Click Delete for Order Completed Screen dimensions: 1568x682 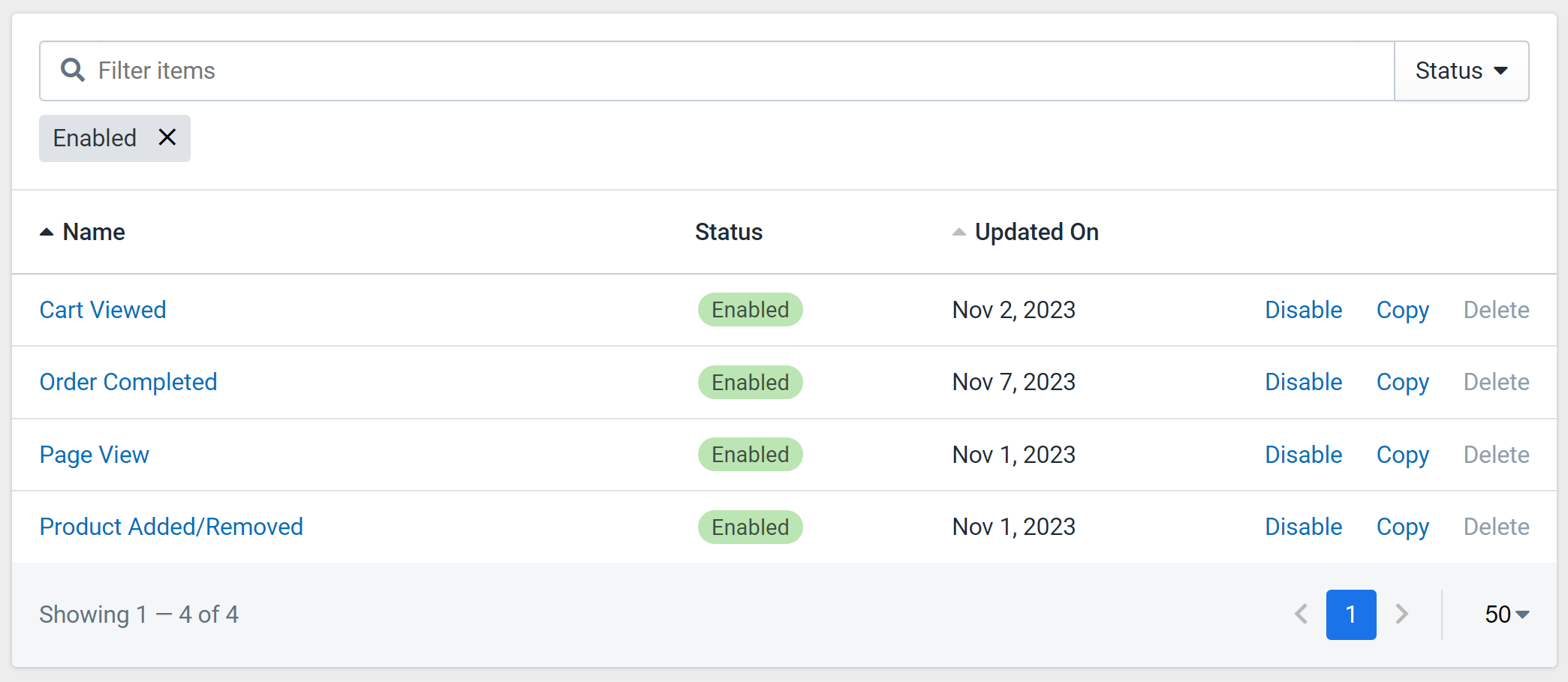tap(1496, 382)
